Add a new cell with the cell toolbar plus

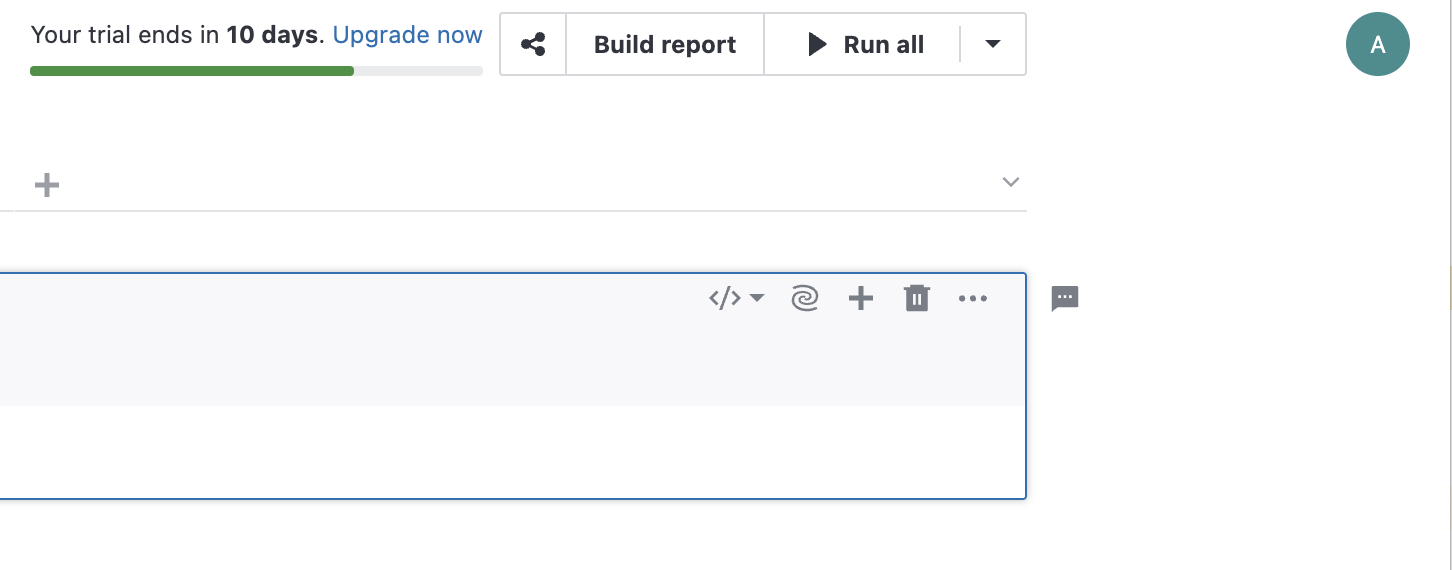[x=861, y=298]
